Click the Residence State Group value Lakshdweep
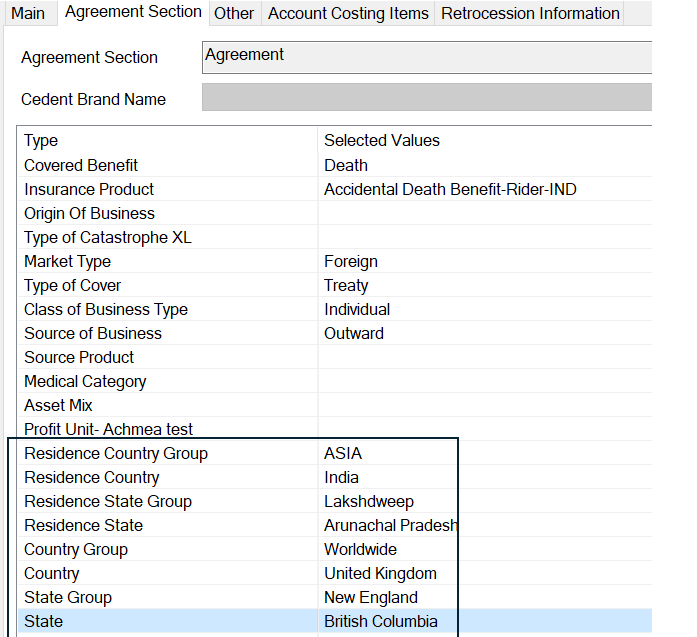This screenshot has height=637, width=697. point(369,501)
